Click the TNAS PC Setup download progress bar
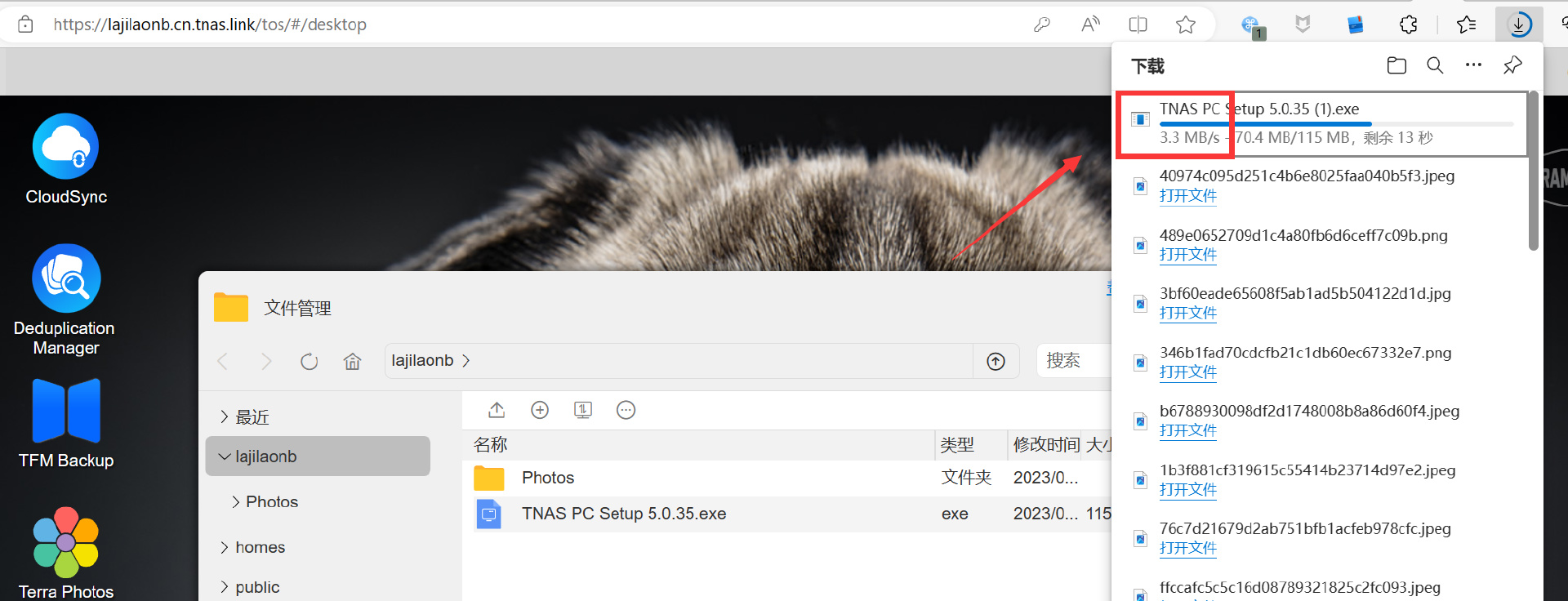Image resolution: width=1568 pixels, height=601 pixels. click(x=1337, y=124)
